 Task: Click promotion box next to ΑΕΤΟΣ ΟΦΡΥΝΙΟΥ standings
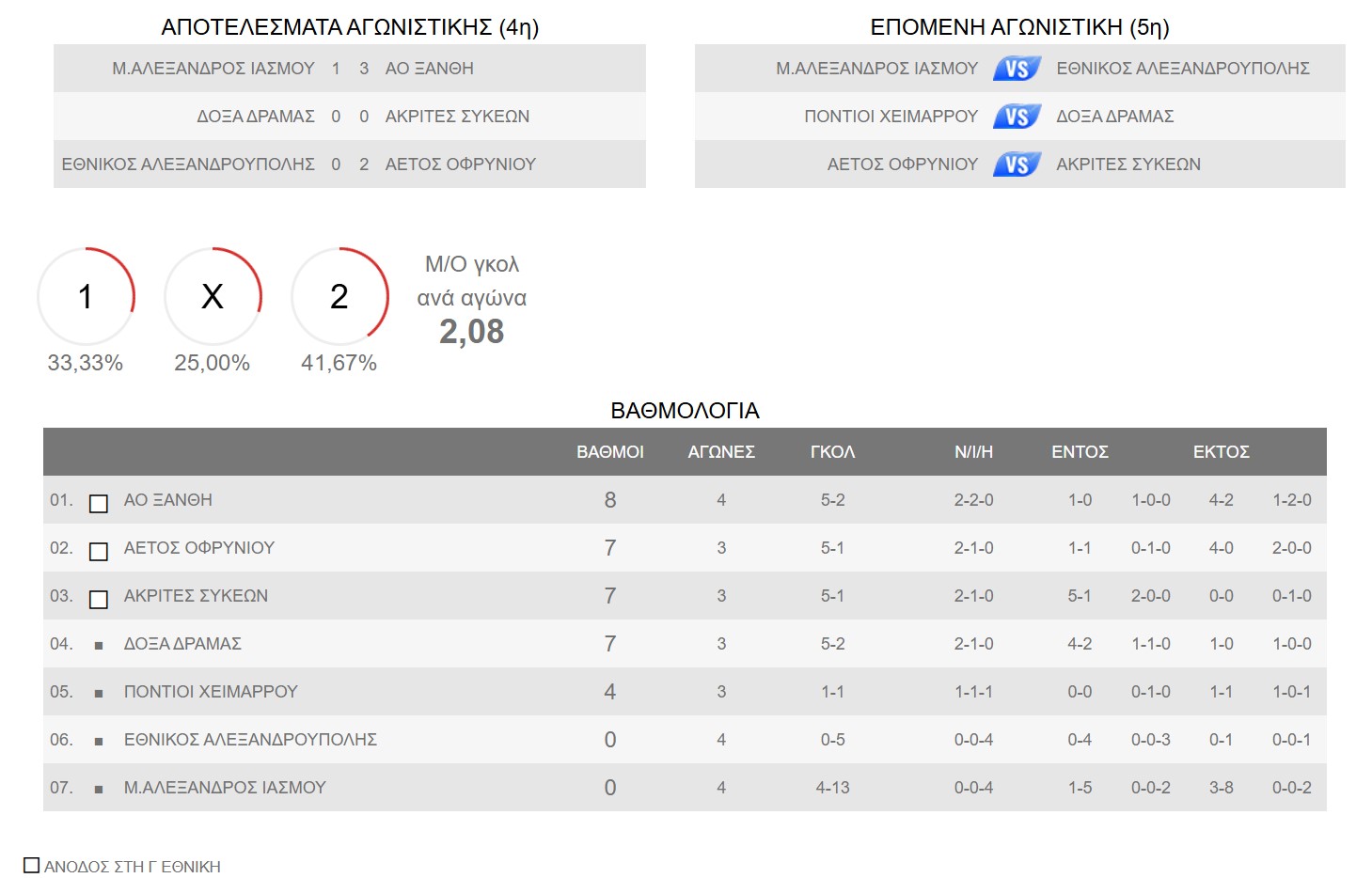pos(99,552)
